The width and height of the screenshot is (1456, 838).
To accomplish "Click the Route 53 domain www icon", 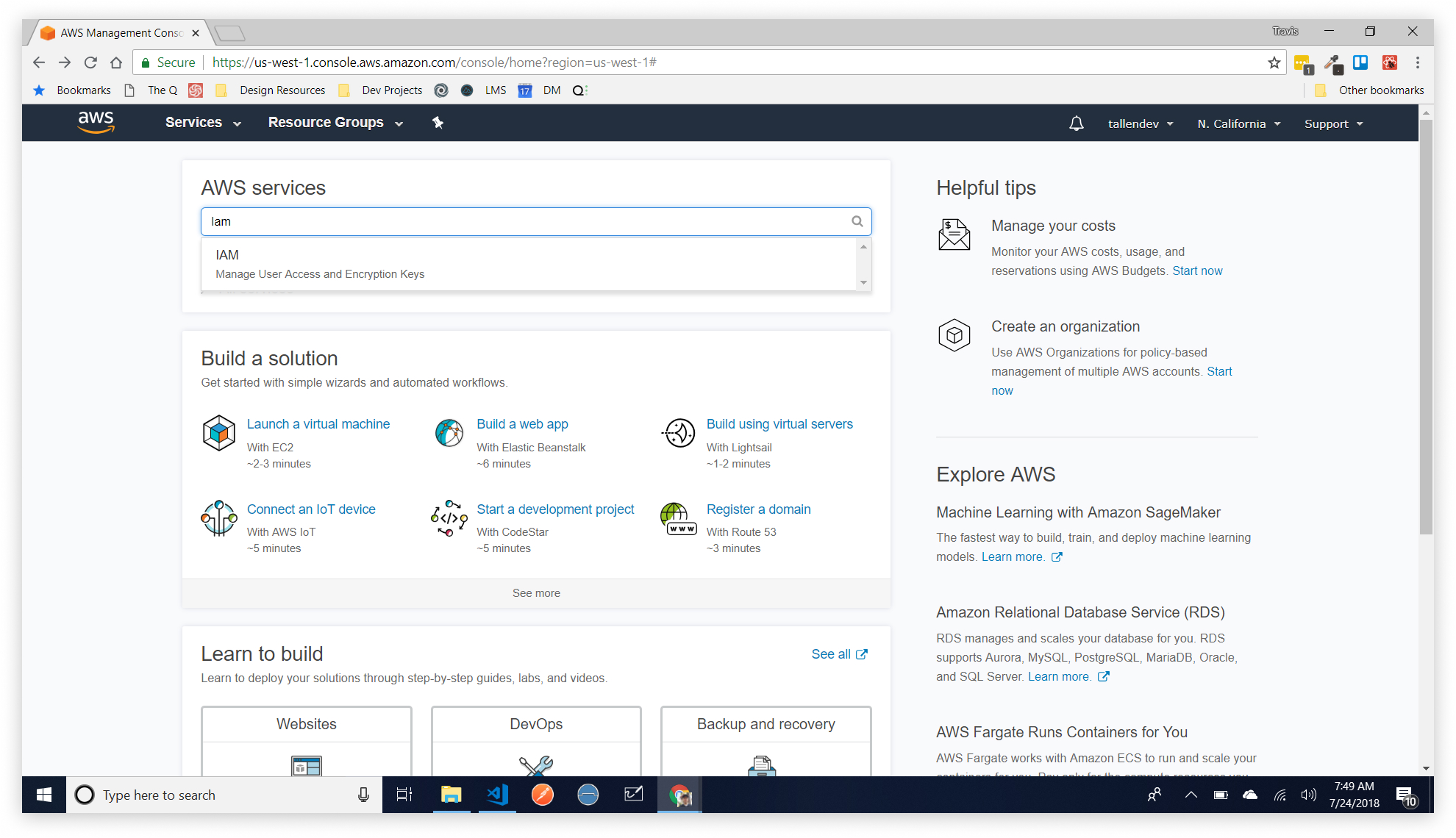I will click(x=678, y=519).
